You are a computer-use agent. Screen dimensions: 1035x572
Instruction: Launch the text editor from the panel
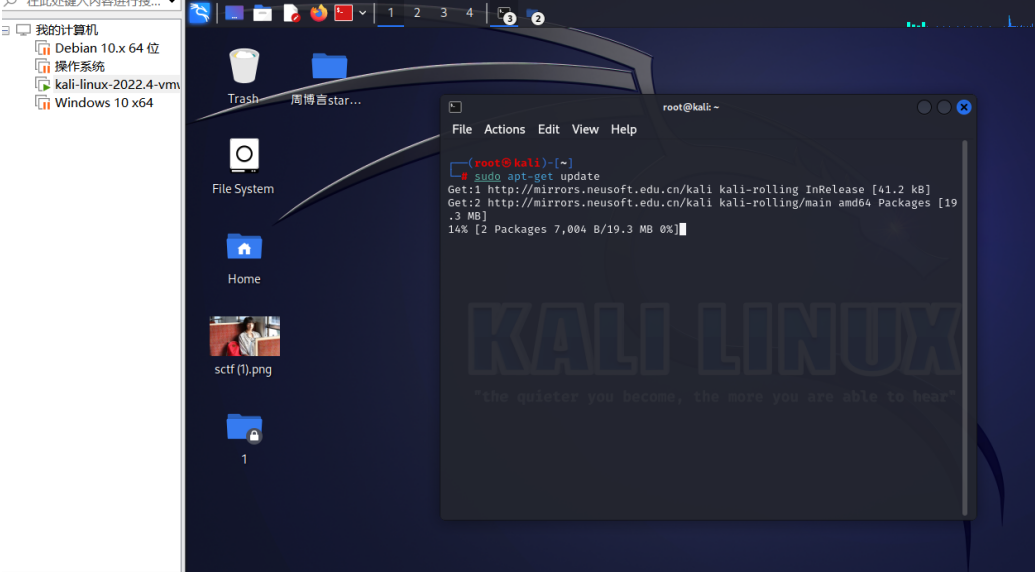click(291, 13)
